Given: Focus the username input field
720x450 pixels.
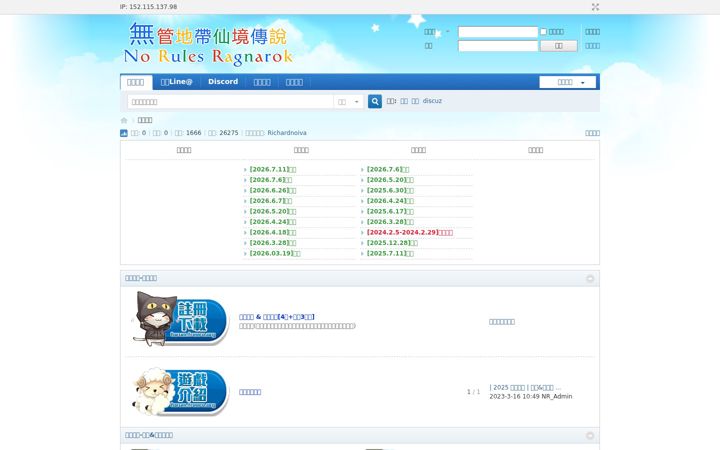Looking at the screenshot, I should tap(498, 32).
